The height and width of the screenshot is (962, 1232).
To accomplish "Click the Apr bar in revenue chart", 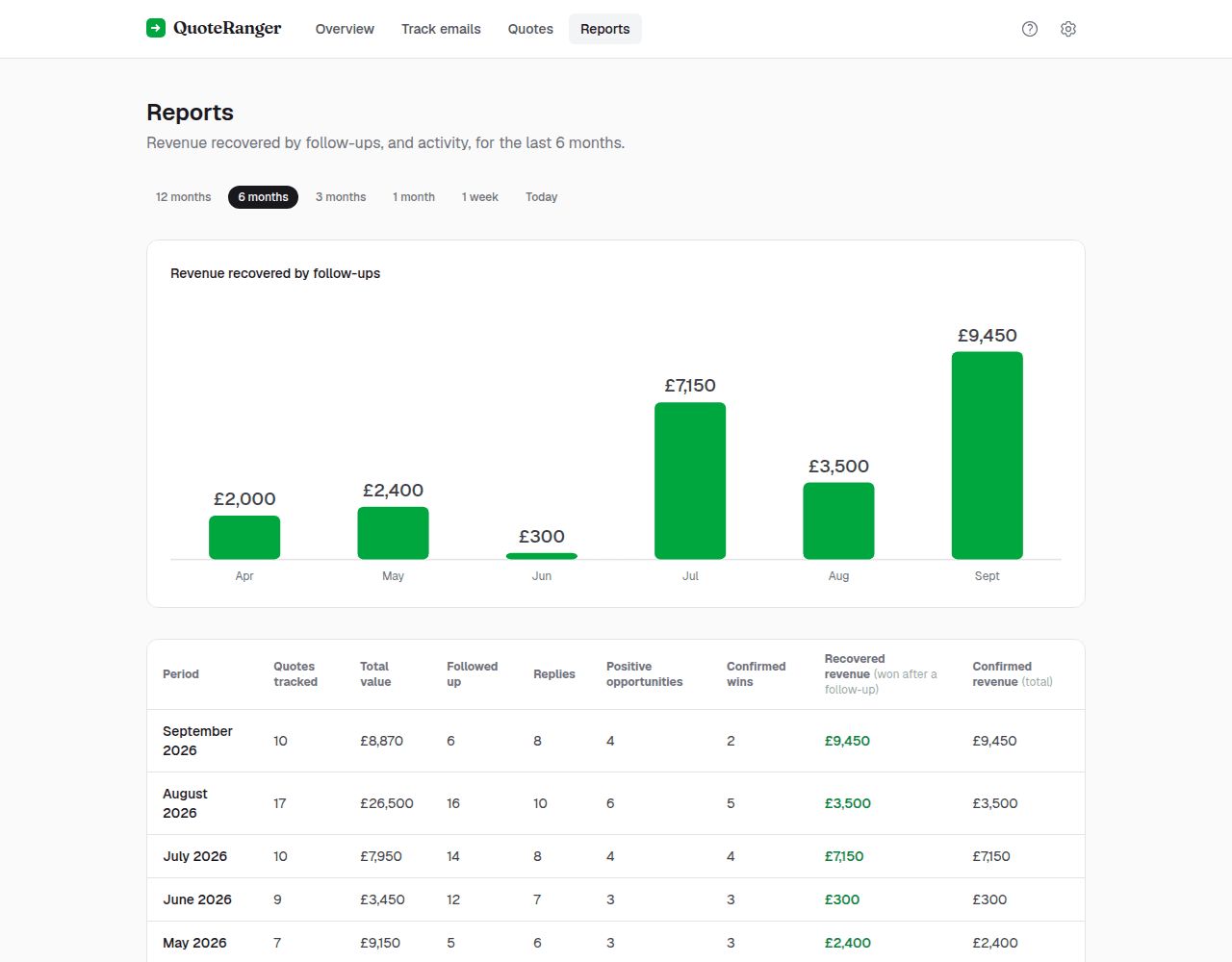I will 244,537.
